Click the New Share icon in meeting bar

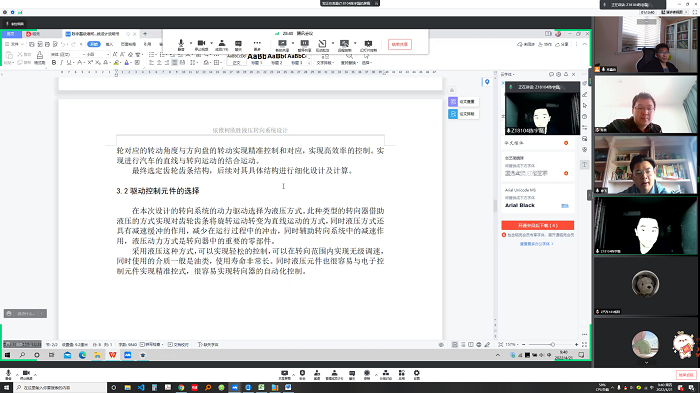click(x=282, y=43)
